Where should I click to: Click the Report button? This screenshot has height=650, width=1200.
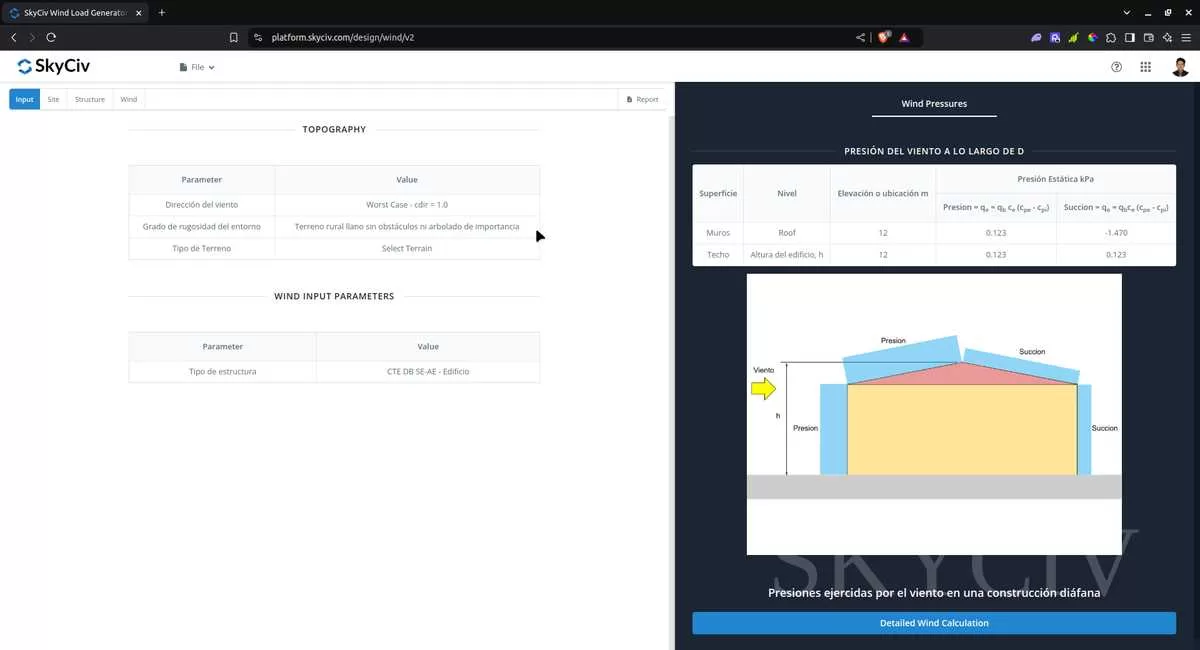[642, 99]
